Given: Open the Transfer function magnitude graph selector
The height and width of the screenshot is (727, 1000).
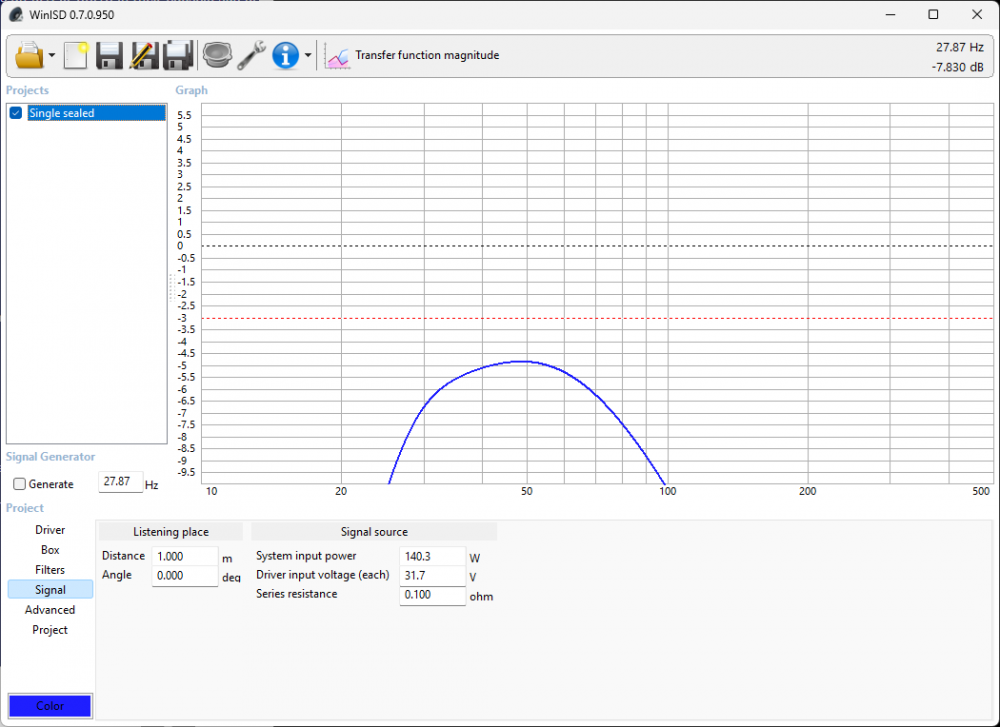Looking at the screenshot, I should (413, 56).
